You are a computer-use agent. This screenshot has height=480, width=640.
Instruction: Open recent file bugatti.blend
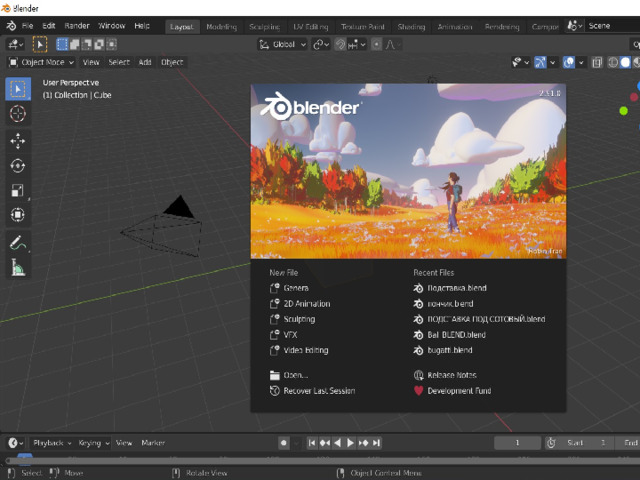click(x=442, y=350)
